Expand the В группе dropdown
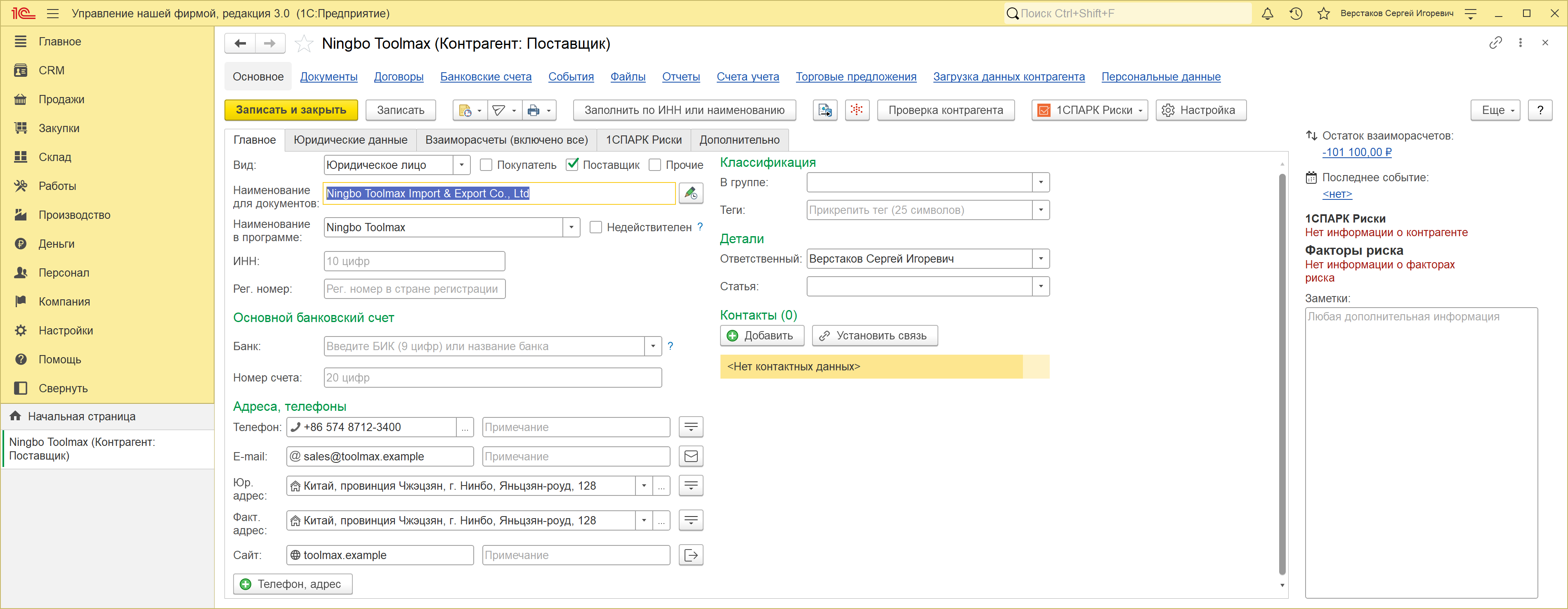The height and width of the screenshot is (609, 1568). [1040, 182]
